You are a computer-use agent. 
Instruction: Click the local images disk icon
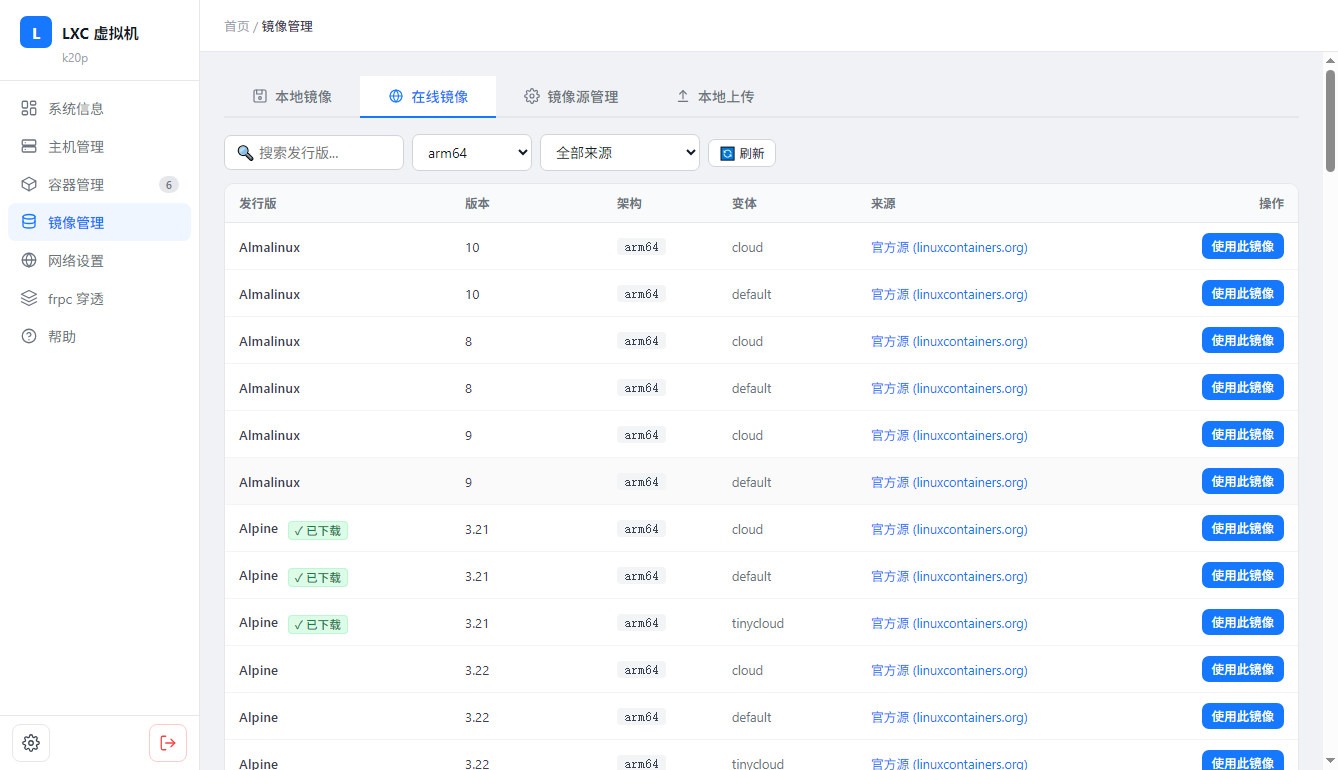click(260, 96)
